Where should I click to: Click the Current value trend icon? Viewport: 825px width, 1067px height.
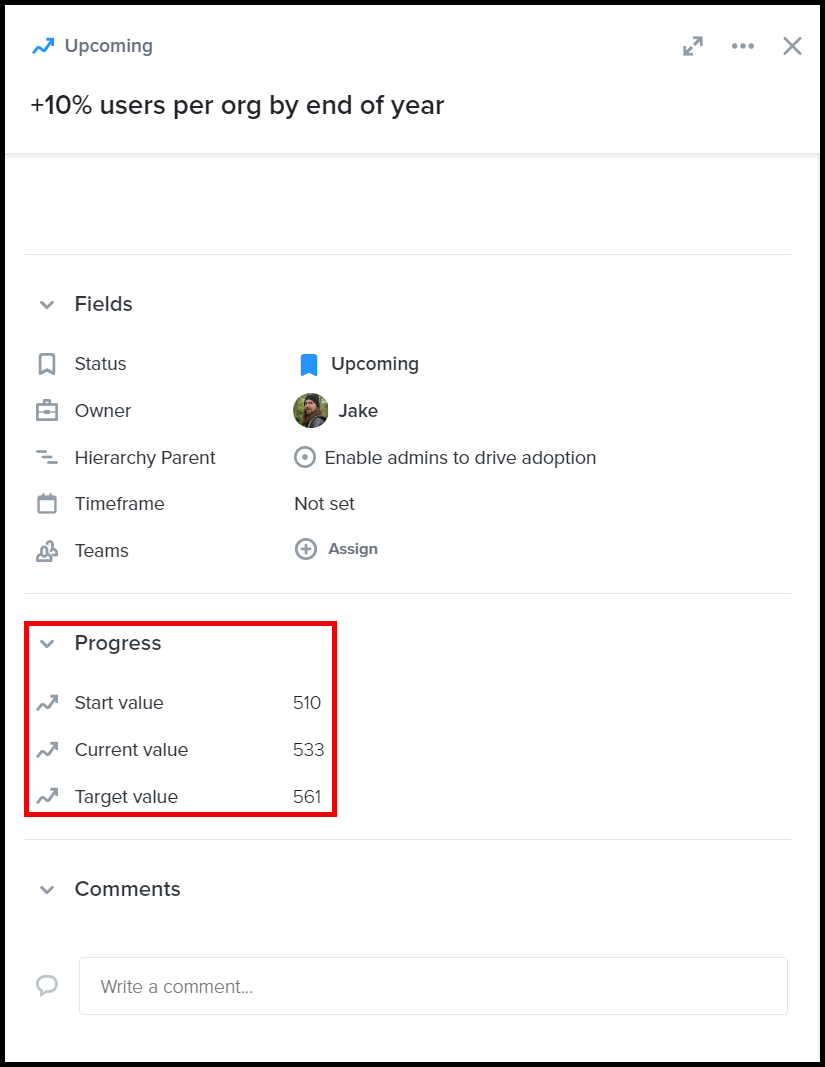click(47, 750)
